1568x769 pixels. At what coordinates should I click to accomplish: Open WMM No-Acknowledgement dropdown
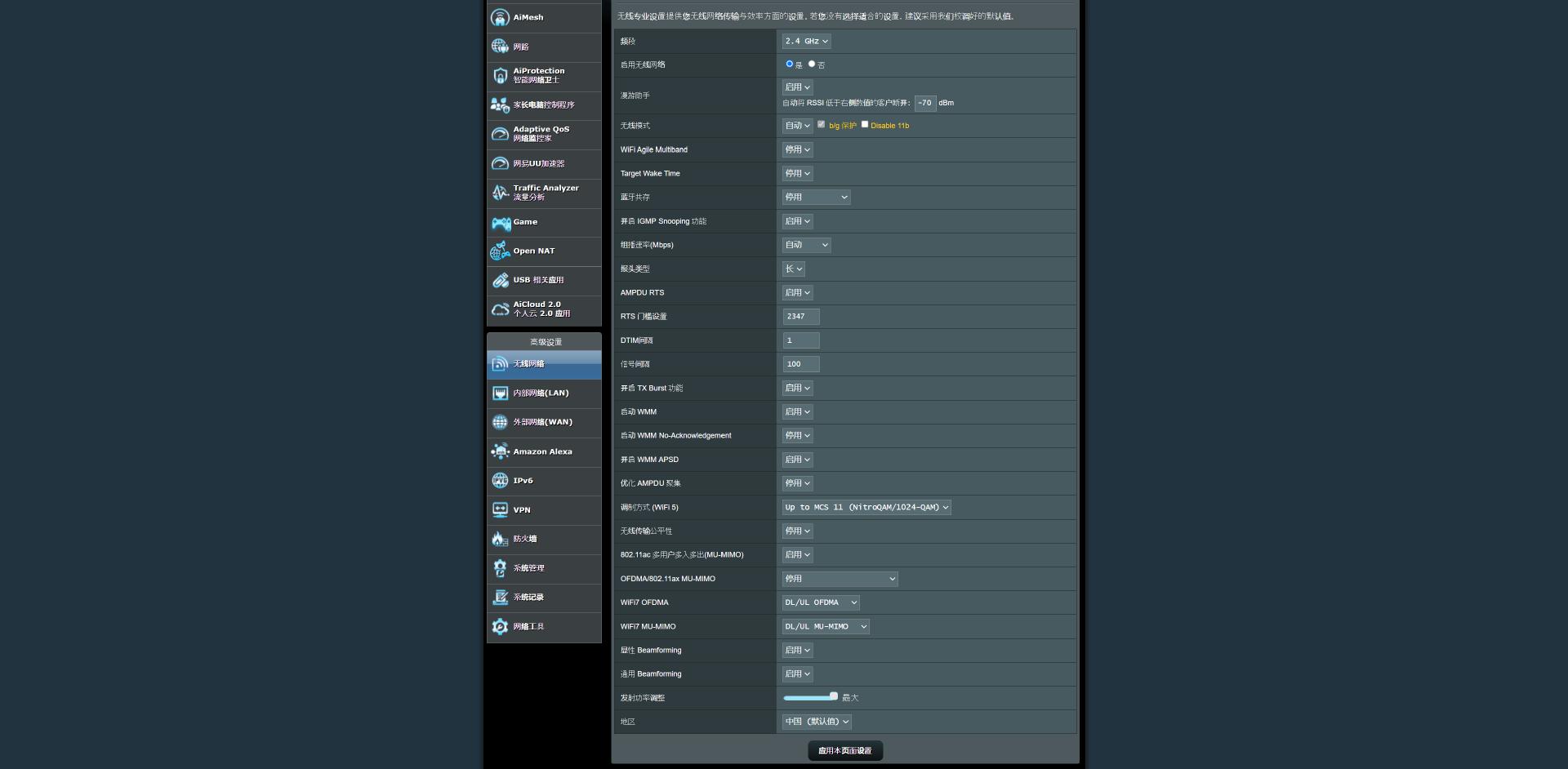(798, 436)
